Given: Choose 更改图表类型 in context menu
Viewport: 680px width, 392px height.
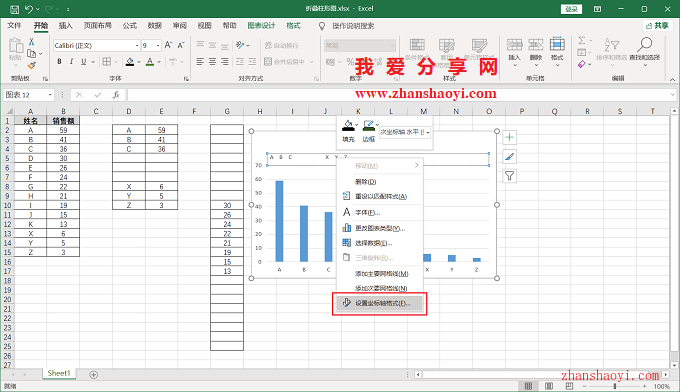Looking at the screenshot, I should 379,228.
